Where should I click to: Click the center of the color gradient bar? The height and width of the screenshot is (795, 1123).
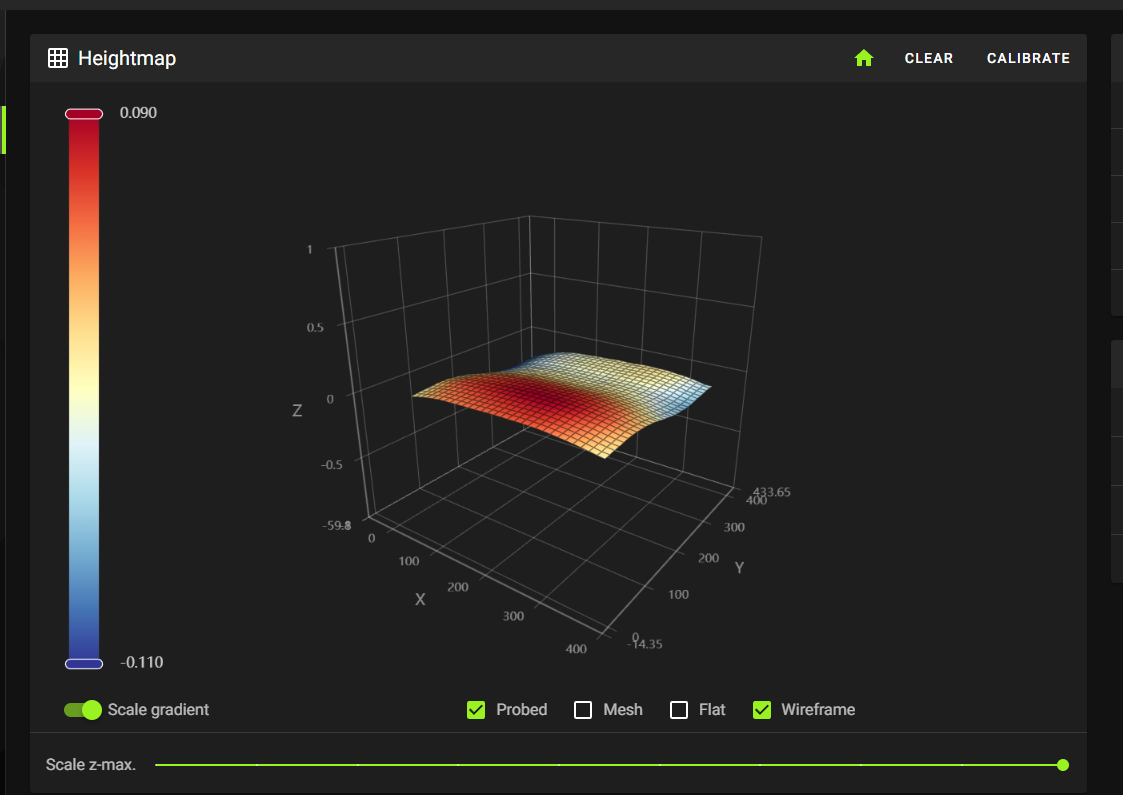click(84, 389)
